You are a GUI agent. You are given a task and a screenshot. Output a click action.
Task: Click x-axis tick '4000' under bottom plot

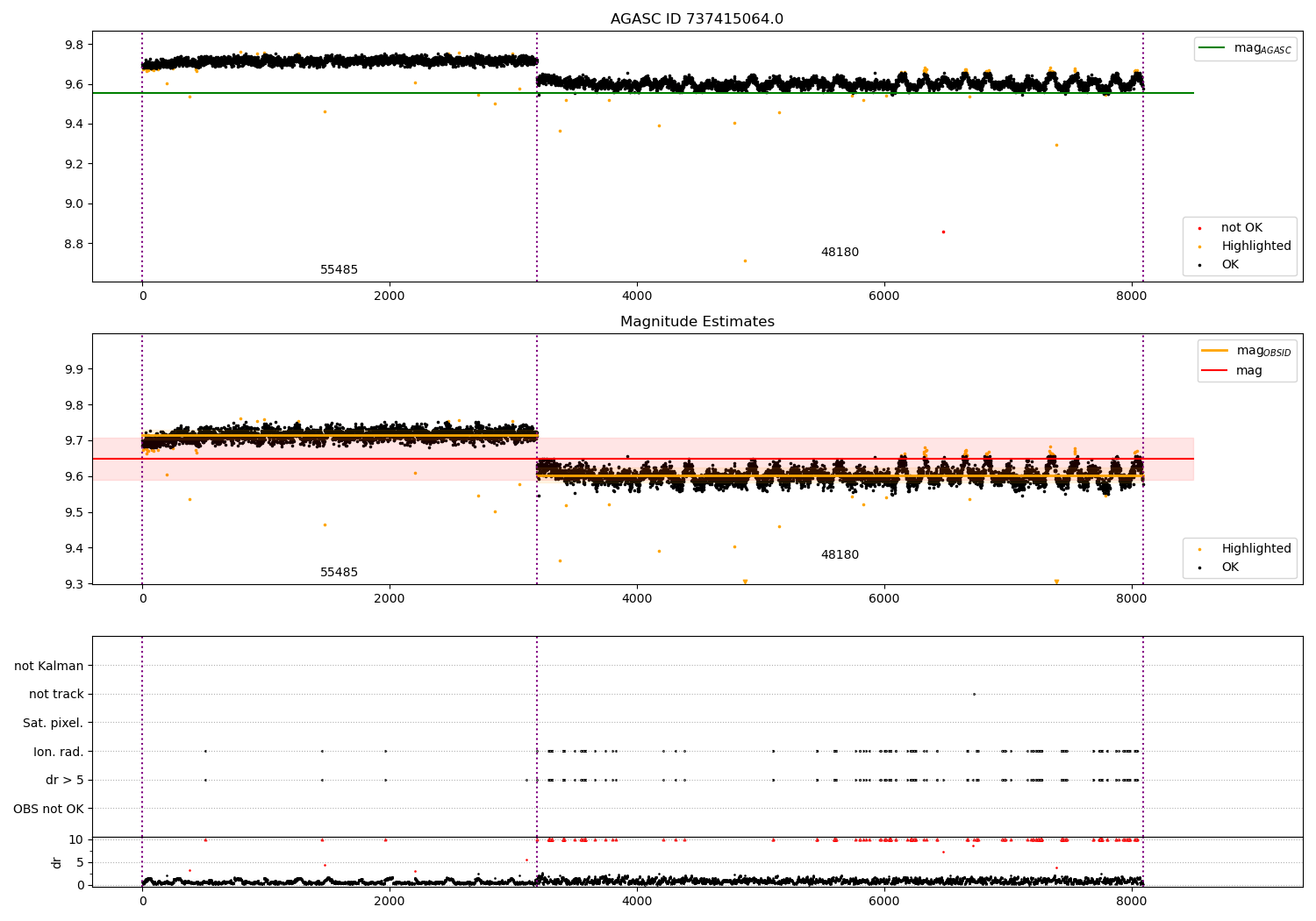[x=637, y=901]
